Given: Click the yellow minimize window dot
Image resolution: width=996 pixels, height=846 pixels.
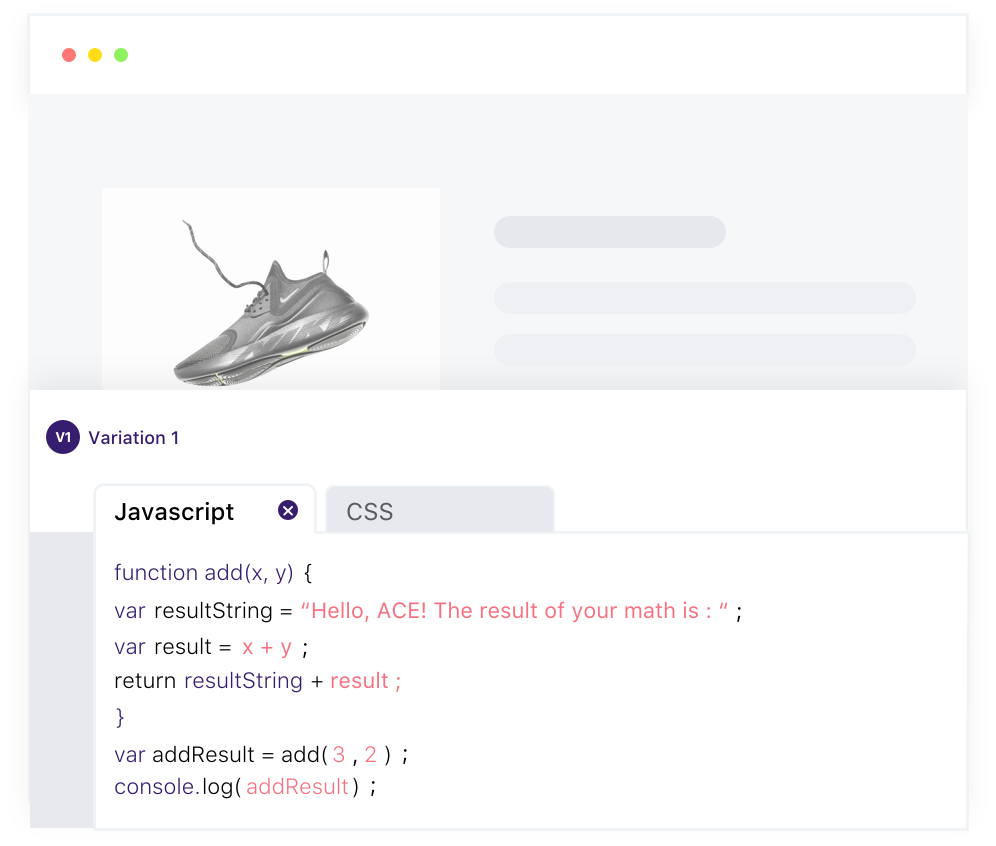Looking at the screenshot, I should 95,55.
